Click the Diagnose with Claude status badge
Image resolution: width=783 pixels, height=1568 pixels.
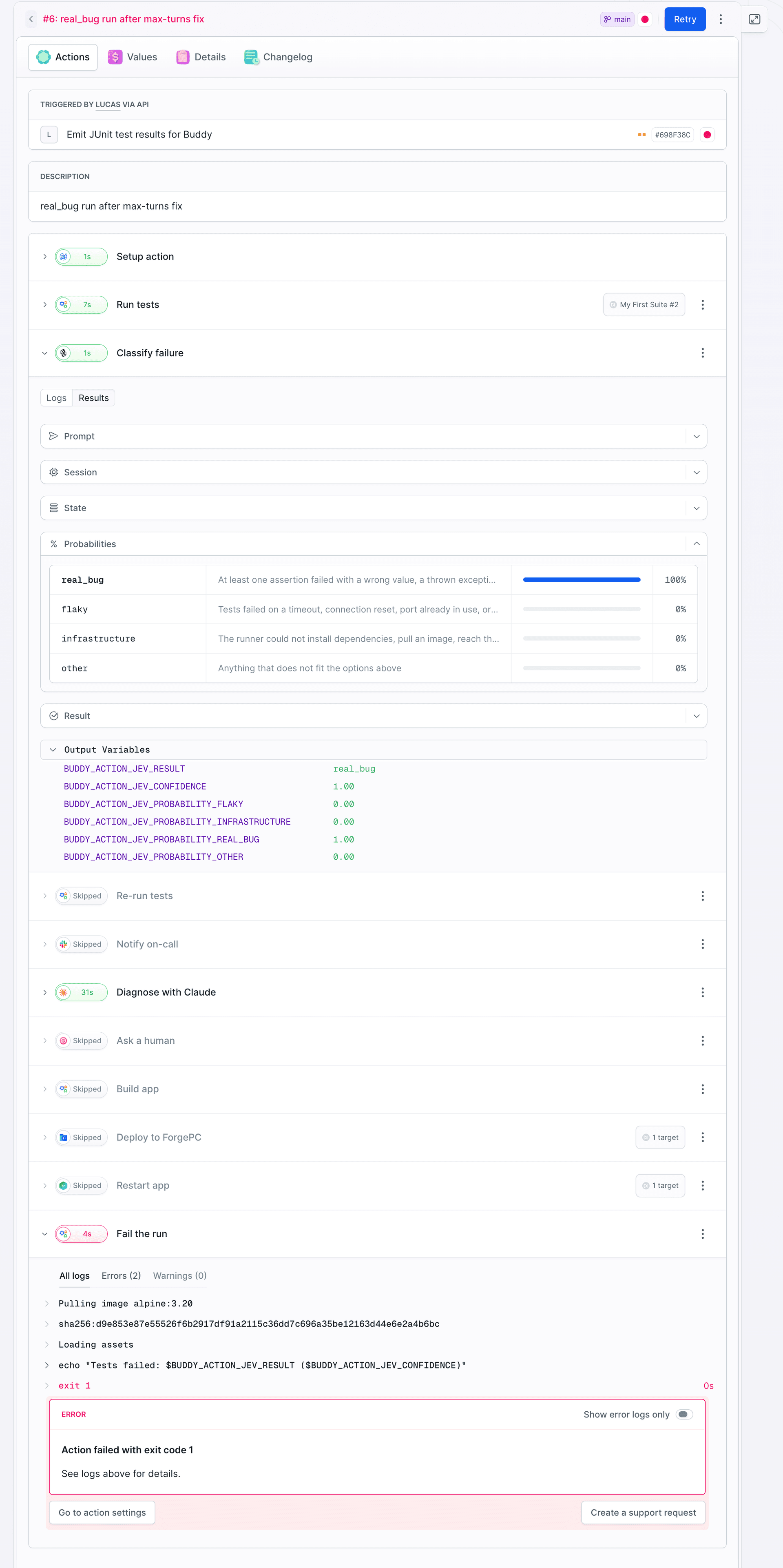82,992
